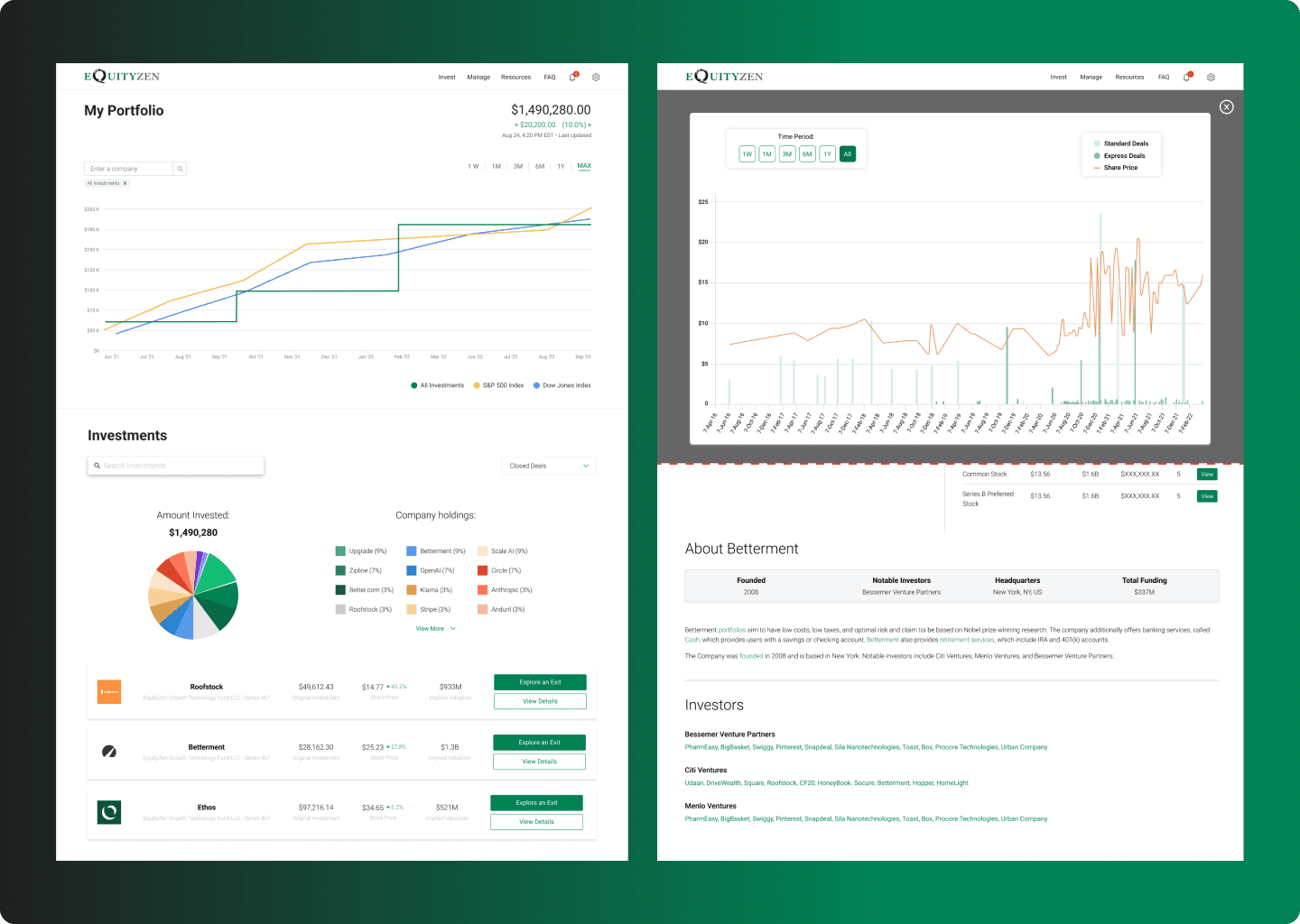1300x924 pixels.
Task: Open Resources menu on the Betterment page
Action: tap(1129, 78)
